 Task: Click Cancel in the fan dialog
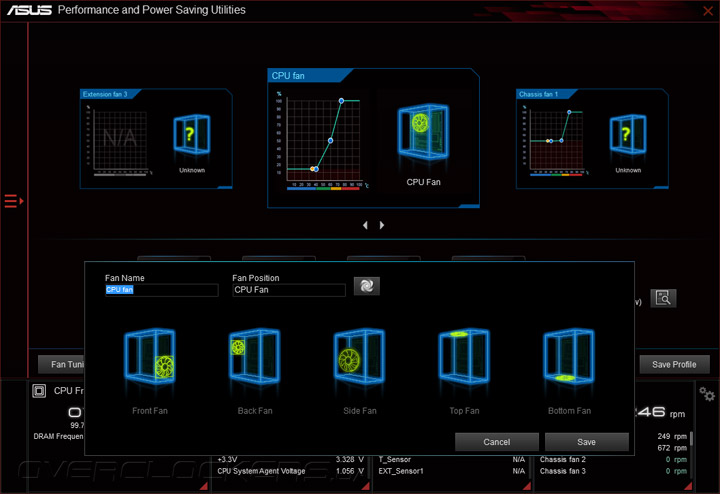click(496, 442)
